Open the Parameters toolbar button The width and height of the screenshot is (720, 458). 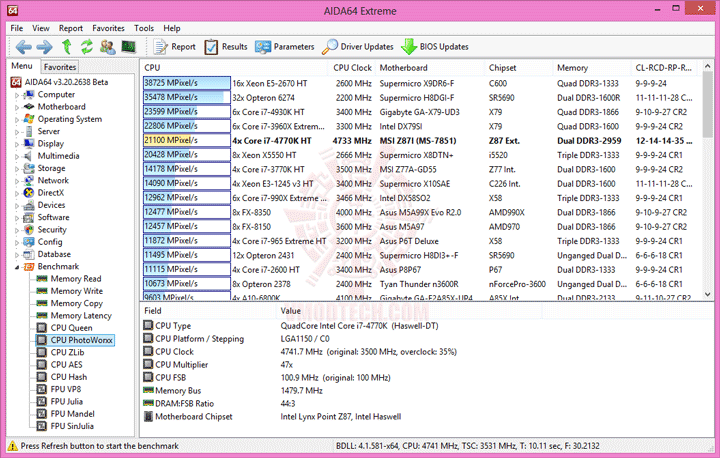285,47
